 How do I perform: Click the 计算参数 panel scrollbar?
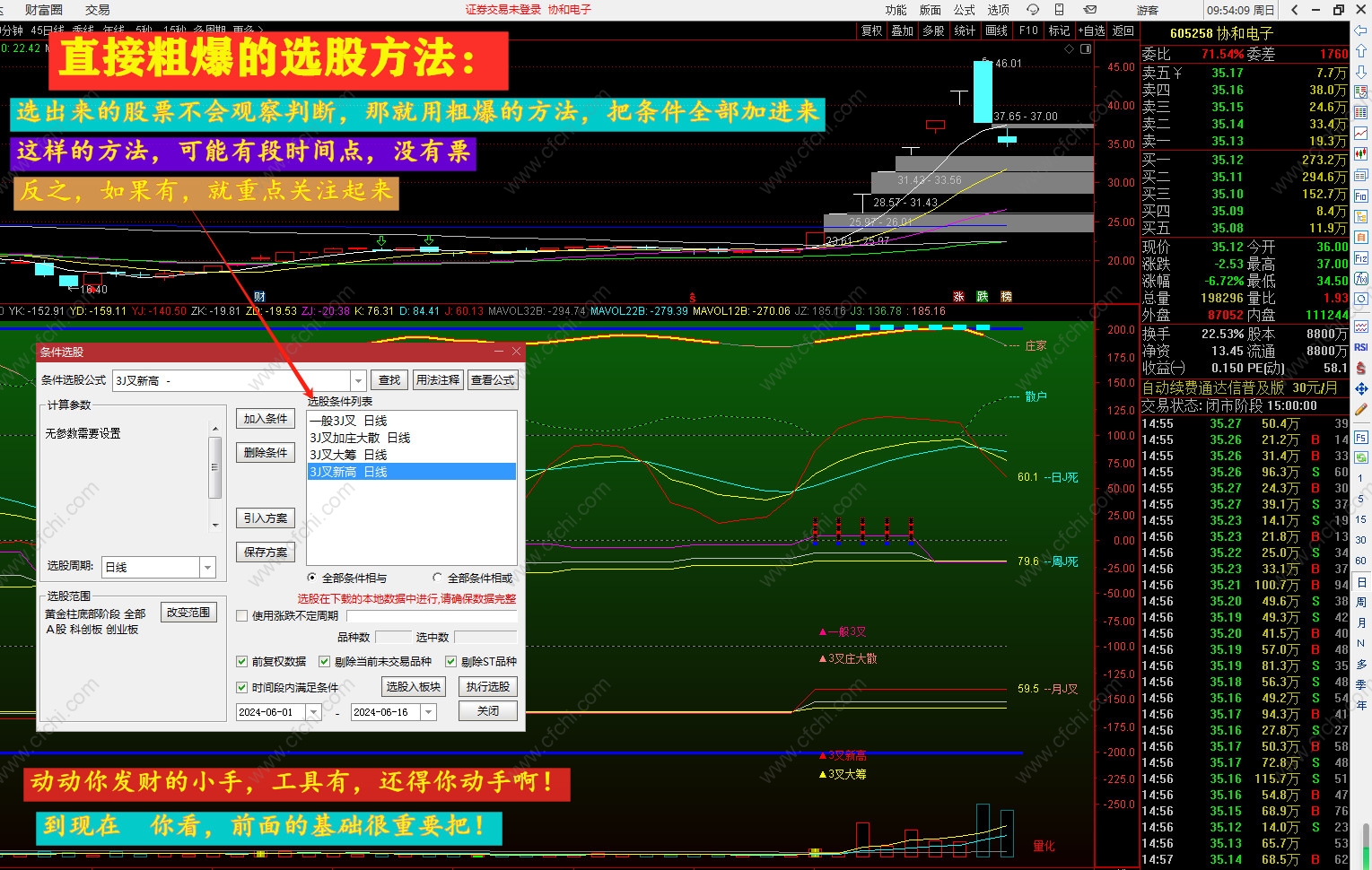214,476
